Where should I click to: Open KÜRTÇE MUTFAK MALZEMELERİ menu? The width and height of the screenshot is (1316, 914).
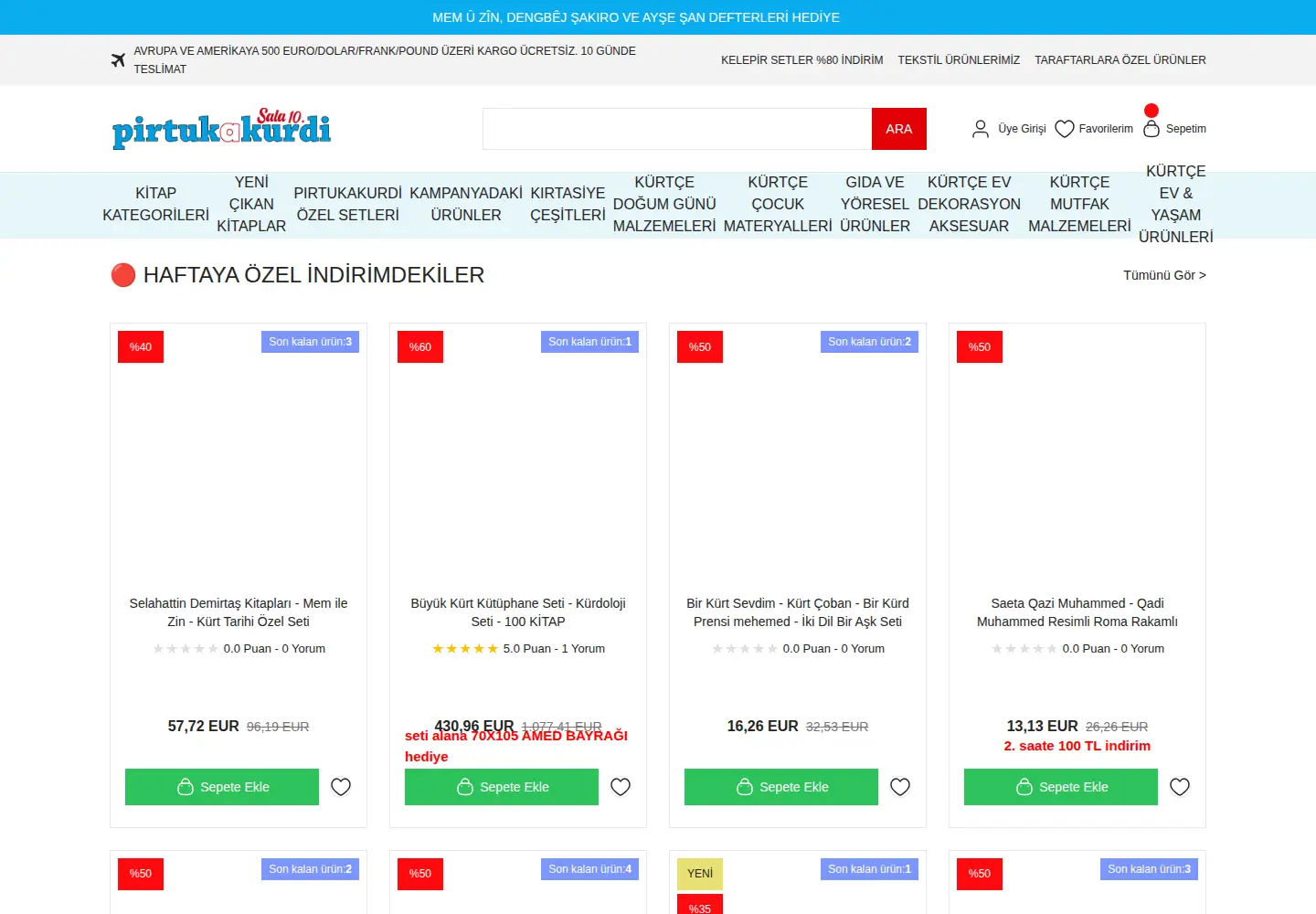pos(1079,205)
